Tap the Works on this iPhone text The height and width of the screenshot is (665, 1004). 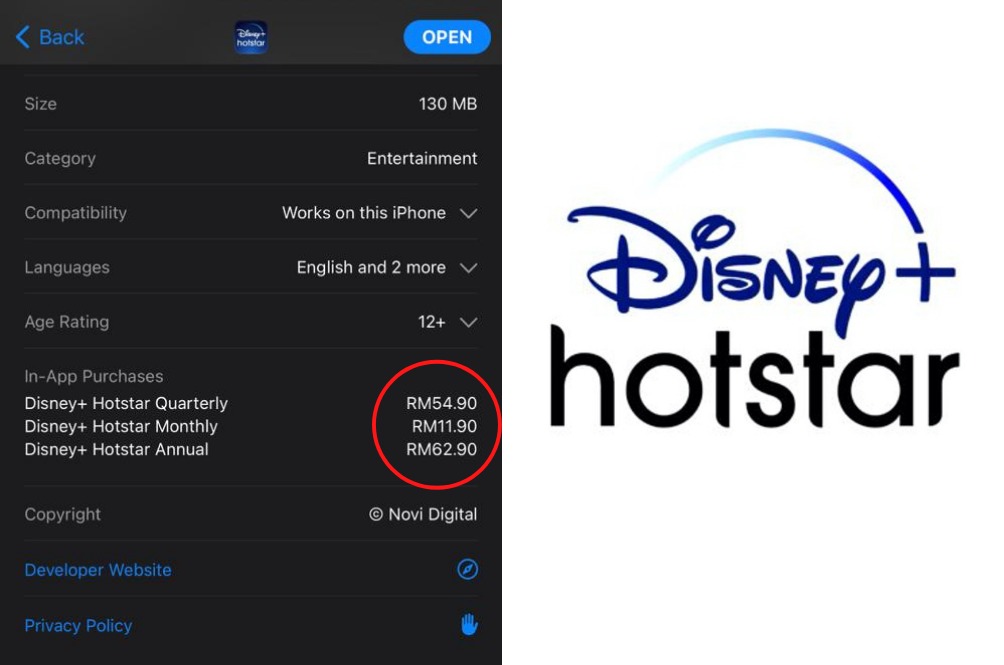[x=364, y=212]
